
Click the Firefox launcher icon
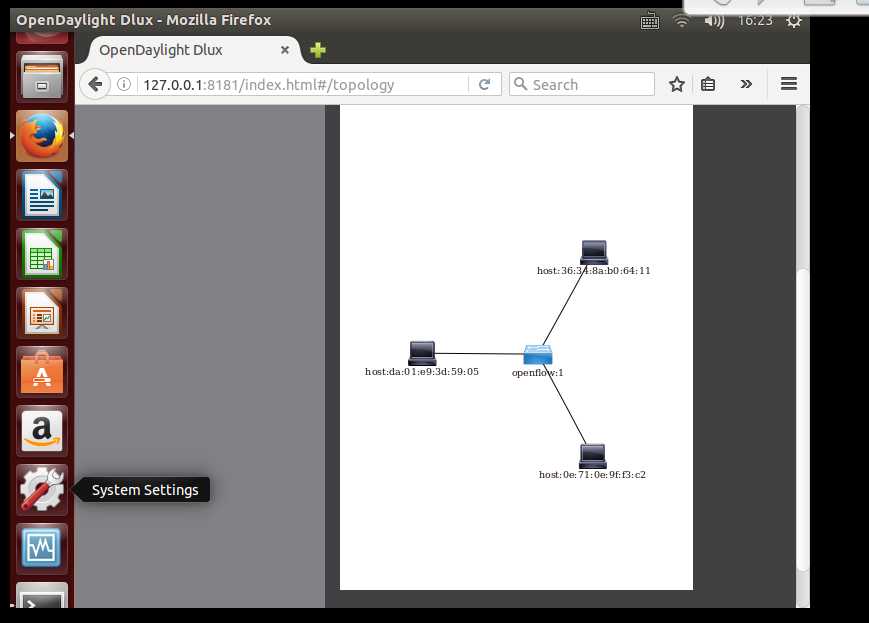42,136
